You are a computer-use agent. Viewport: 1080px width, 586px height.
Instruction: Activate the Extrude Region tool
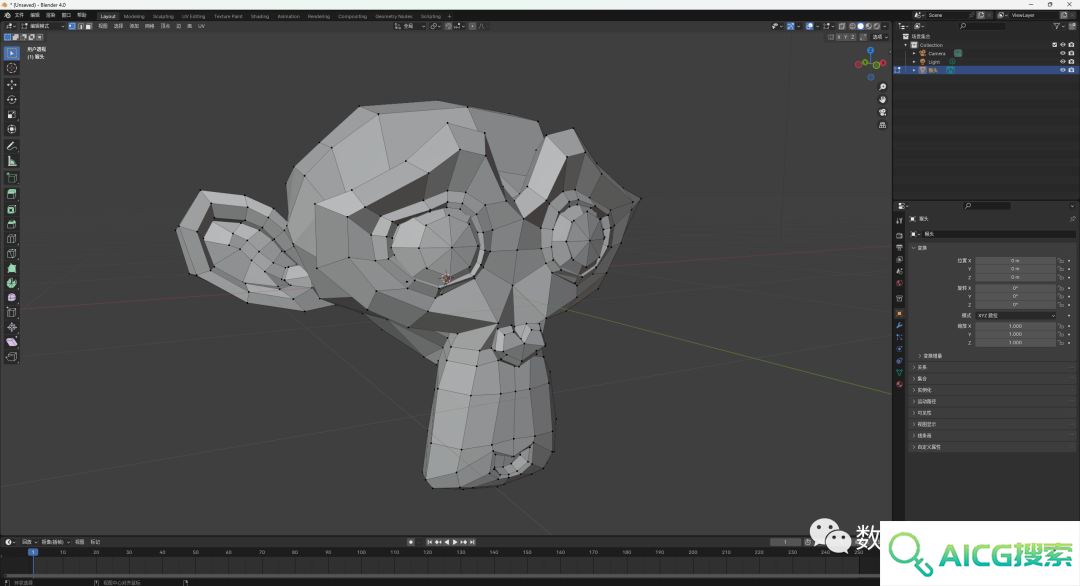pyautogui.click(x=12, y=194)
